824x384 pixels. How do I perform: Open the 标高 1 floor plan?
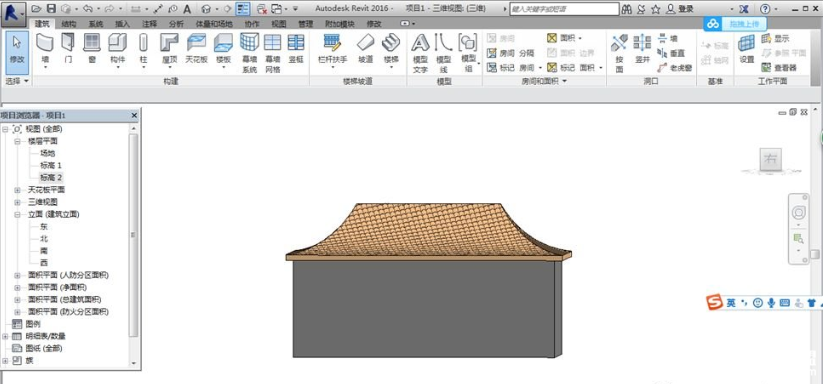(52, 165)
